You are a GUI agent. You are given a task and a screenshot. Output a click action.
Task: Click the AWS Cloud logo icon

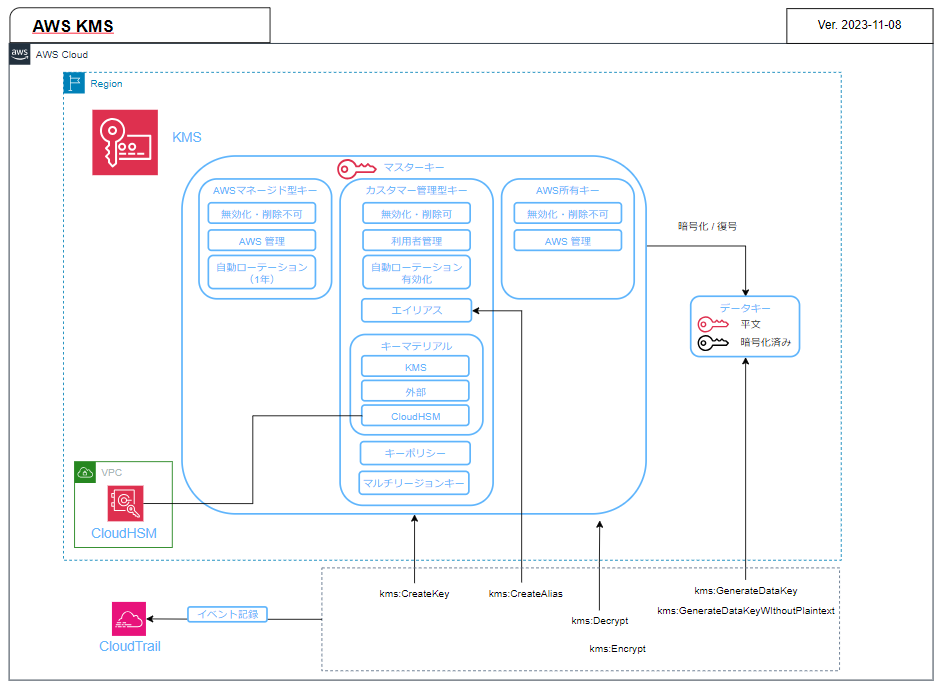point(19,54)
